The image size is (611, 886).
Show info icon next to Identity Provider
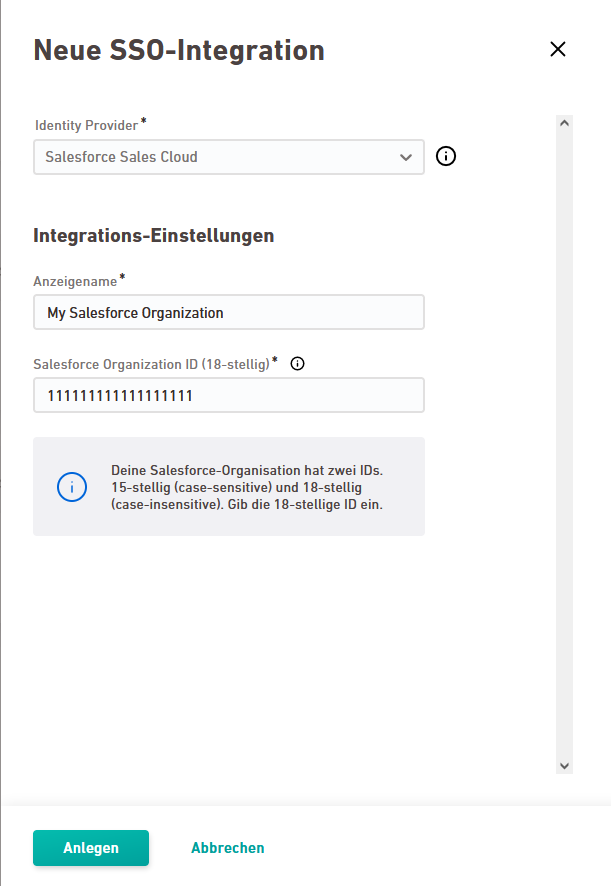[446, 156]
